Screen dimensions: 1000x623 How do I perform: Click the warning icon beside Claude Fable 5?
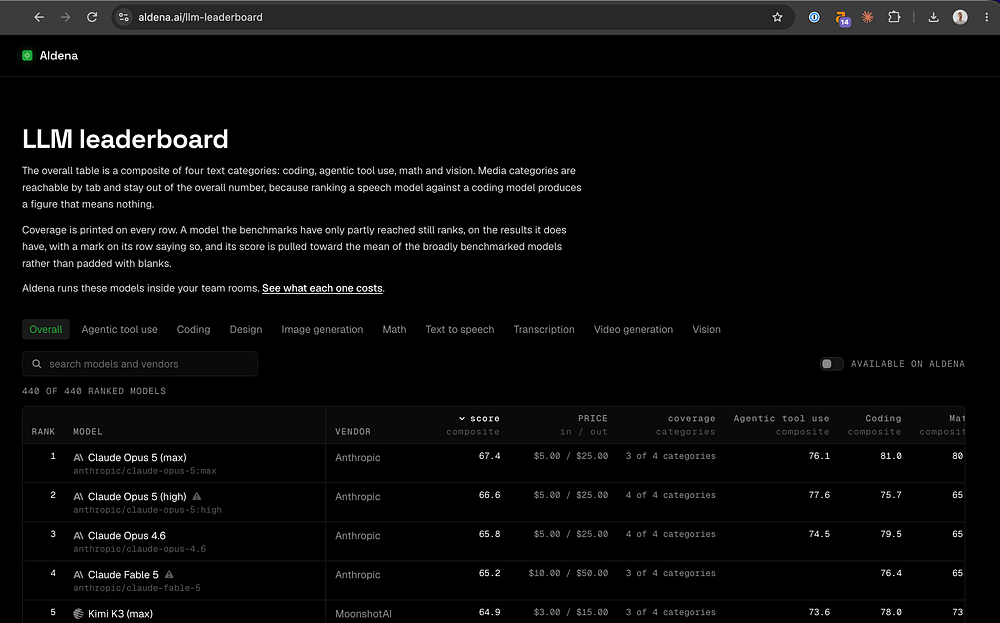click(x=169, y=575)
